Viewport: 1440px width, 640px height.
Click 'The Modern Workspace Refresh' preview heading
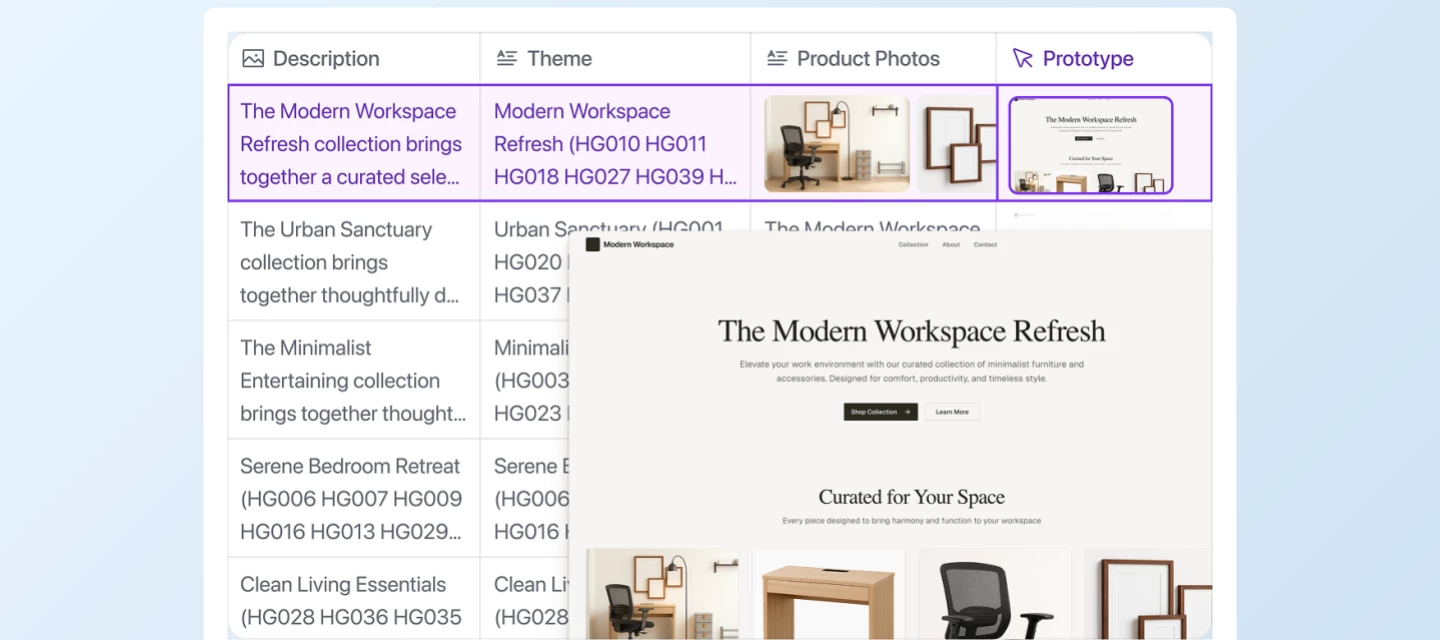pyautogui.click(x=912, y=331)
